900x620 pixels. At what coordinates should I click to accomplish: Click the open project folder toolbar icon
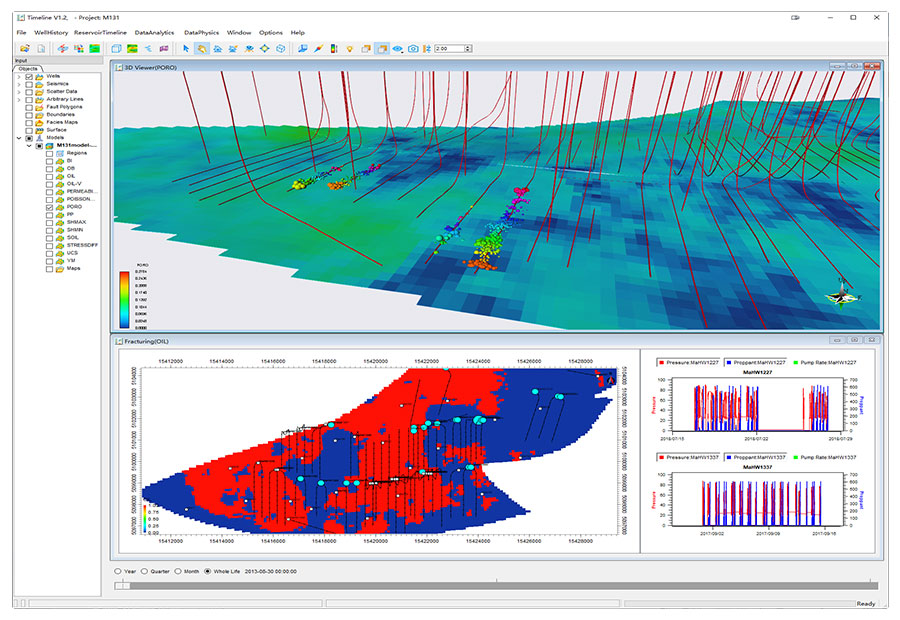pyautogui.click(x=25, y=49)
